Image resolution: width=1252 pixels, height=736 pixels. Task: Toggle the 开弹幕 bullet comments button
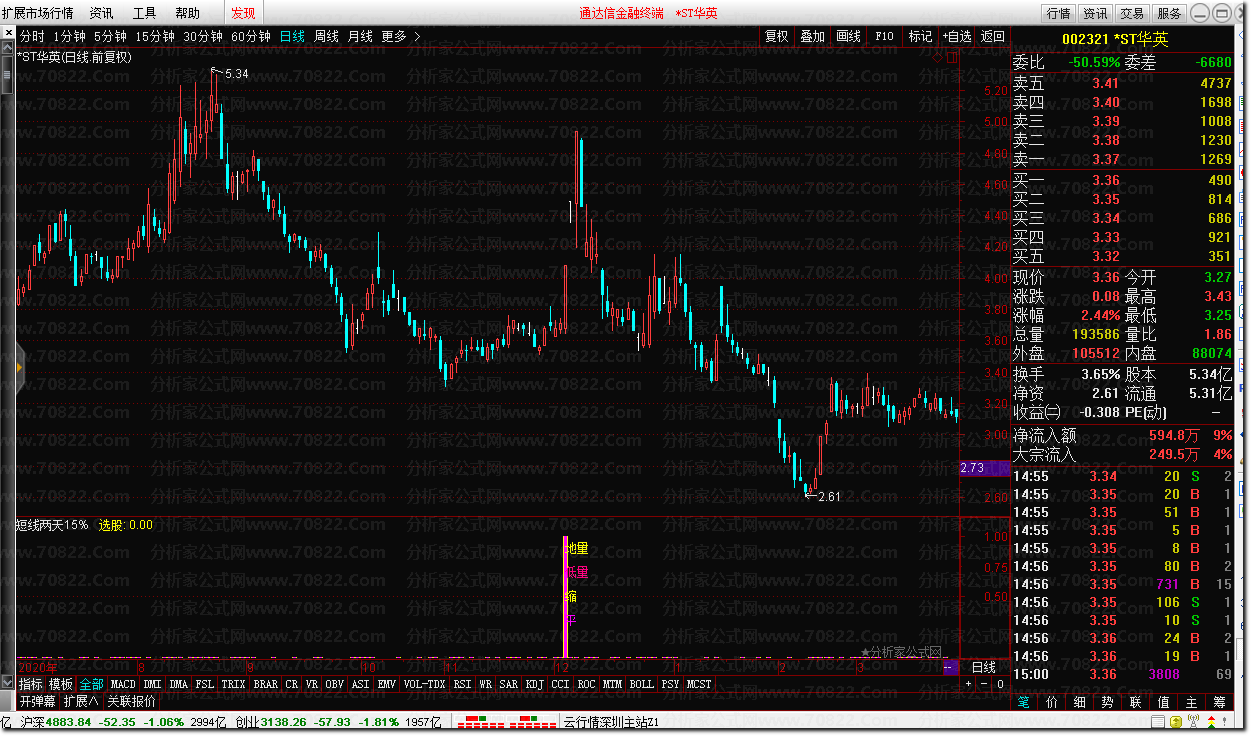pyautogui.click(x=37, y=701)
